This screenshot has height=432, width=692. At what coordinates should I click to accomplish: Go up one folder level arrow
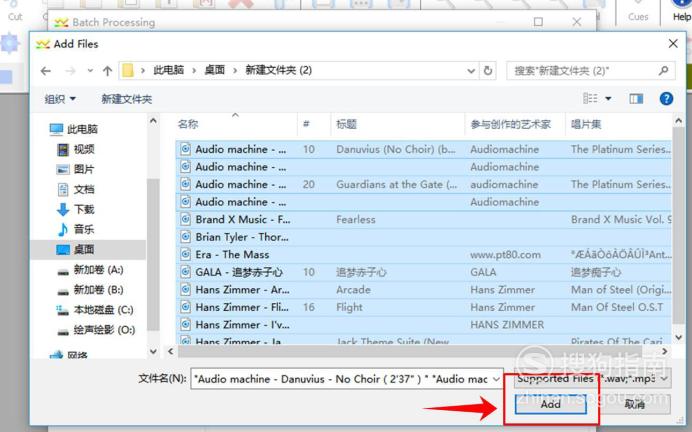(x=107, y=71)
